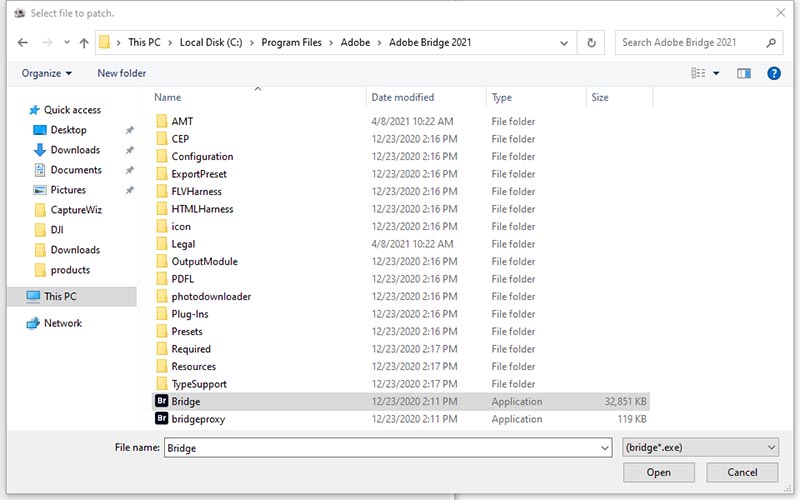Select the bridgeproxy application Br icon
The height and width of the screenshot is (500, 800).
[x=162, y=419]
